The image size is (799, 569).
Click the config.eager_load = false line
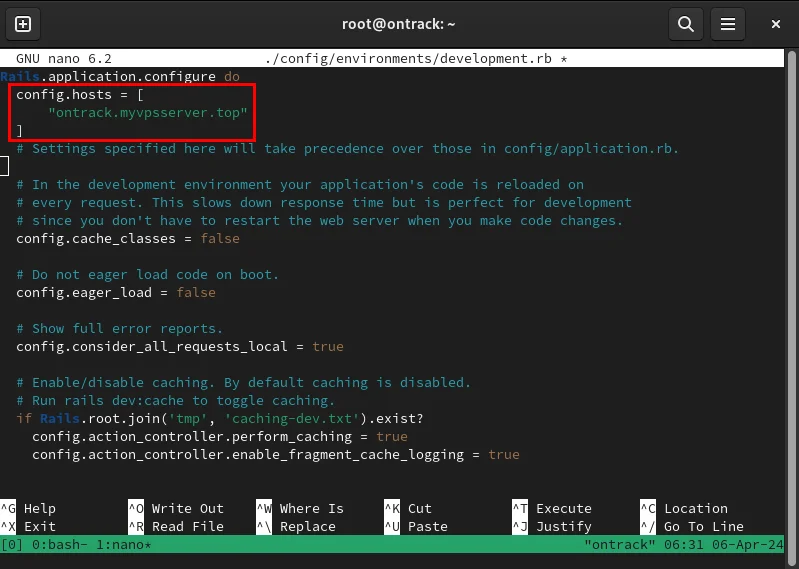click(116, 292)
